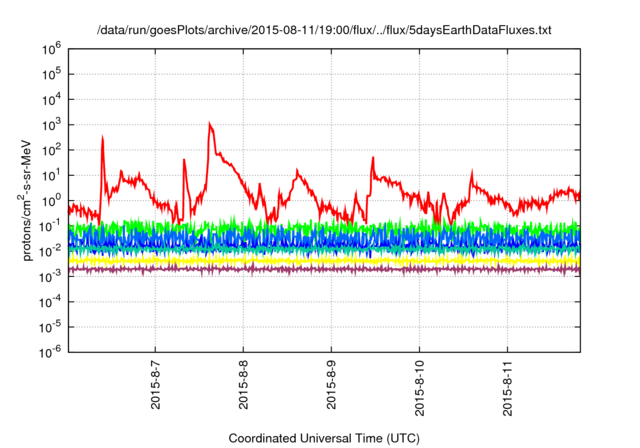
Task: Click the 10^4 y-axis tick label
Action: point(51,100)
